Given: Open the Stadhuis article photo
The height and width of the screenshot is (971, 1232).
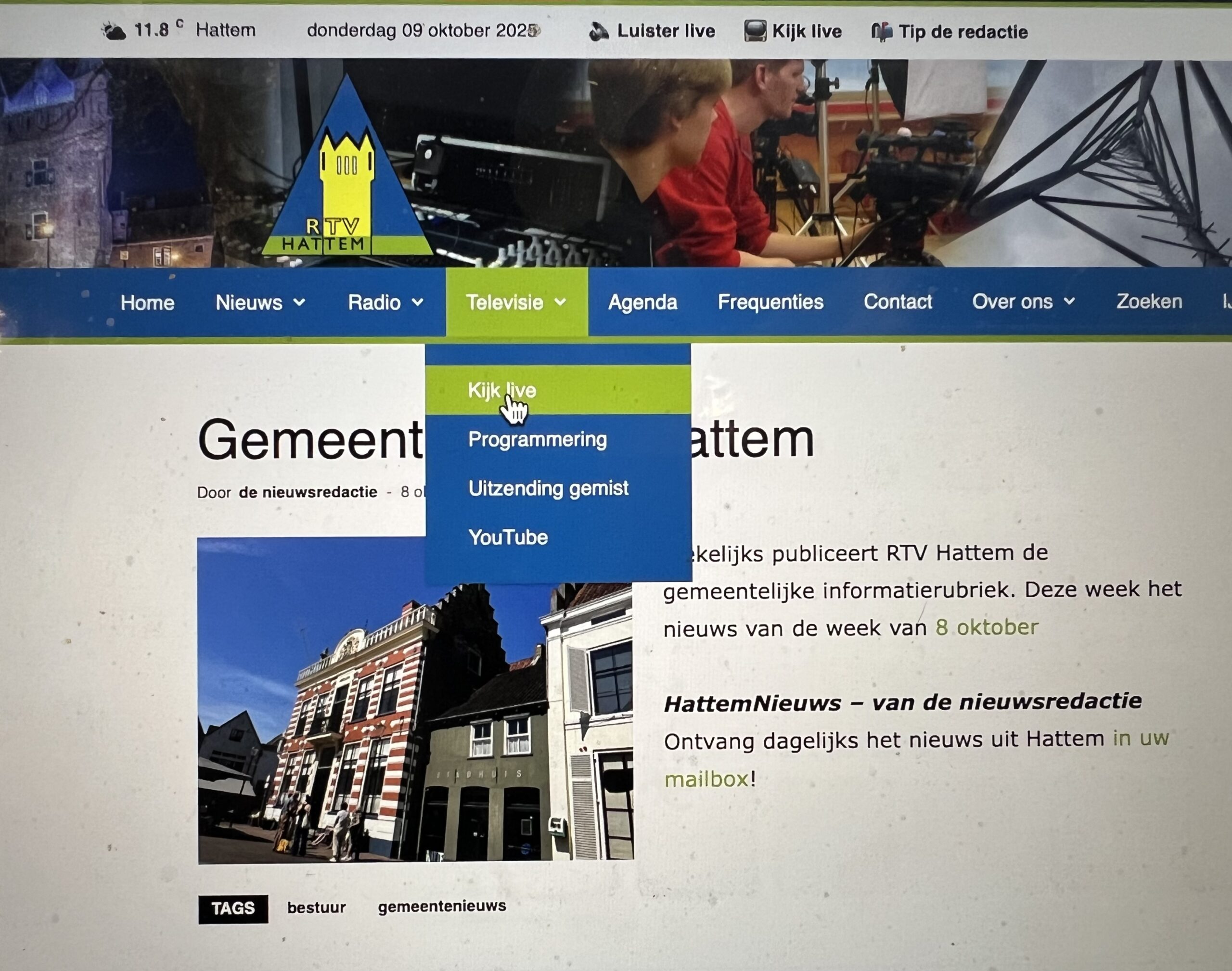Looking at the screenshot, I should 416,700.
